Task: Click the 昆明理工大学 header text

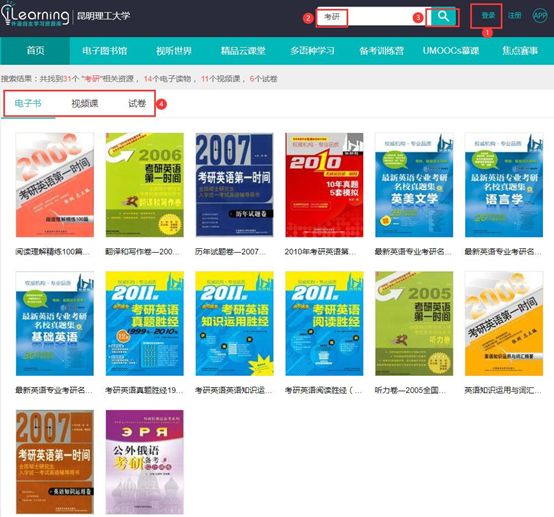Action: pyautogui.click(x=104, y=16)
